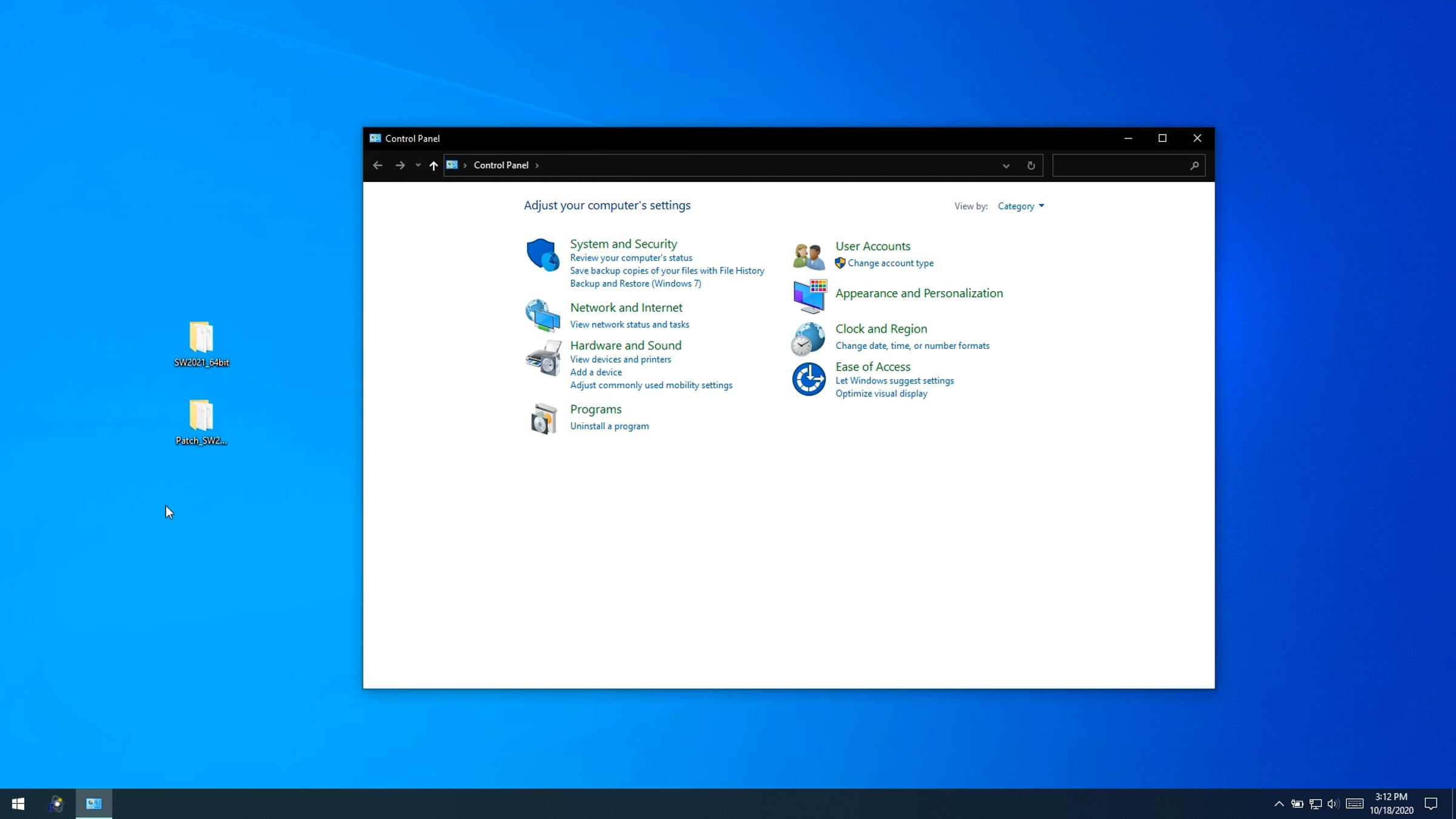Open the User Accounts people icon
This screenshot has height=819, width=1456.
809,255
